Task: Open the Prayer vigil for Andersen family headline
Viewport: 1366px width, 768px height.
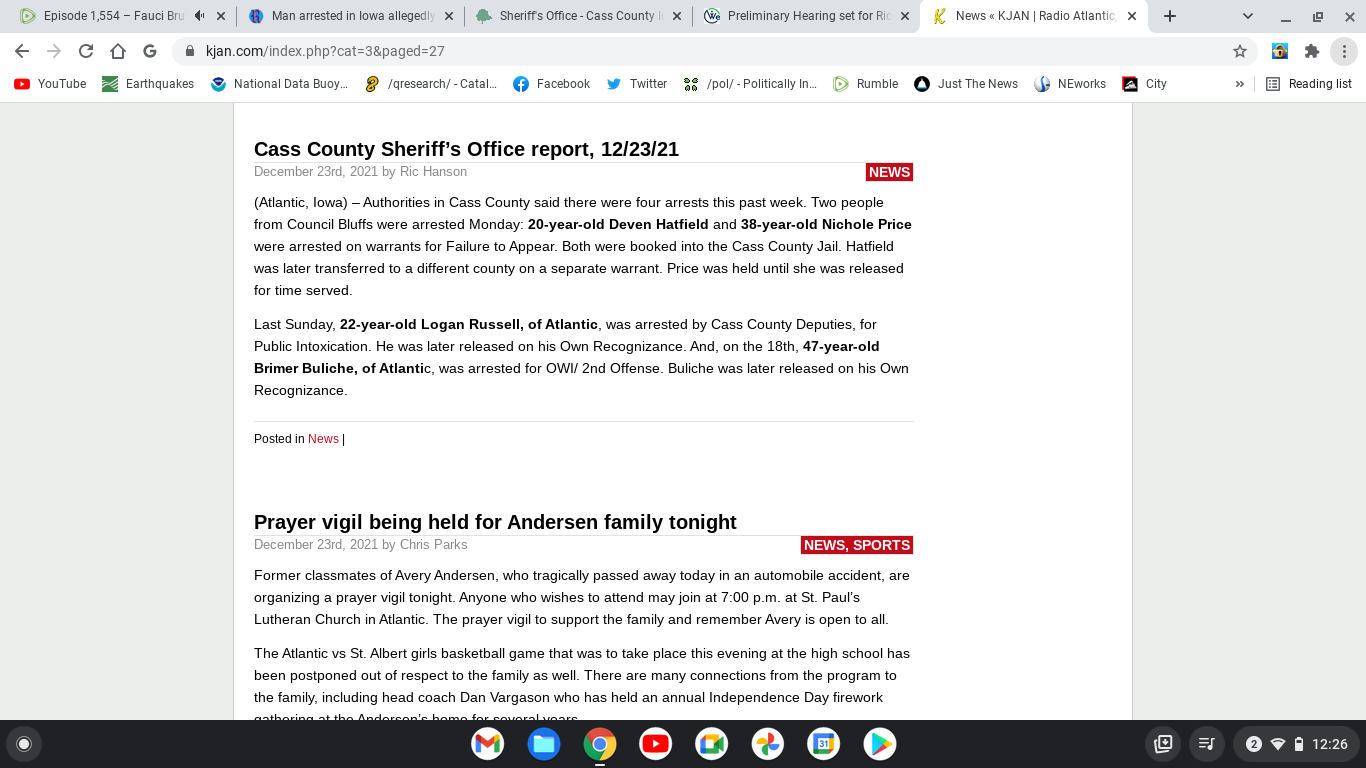Action: tap(495, 522)
